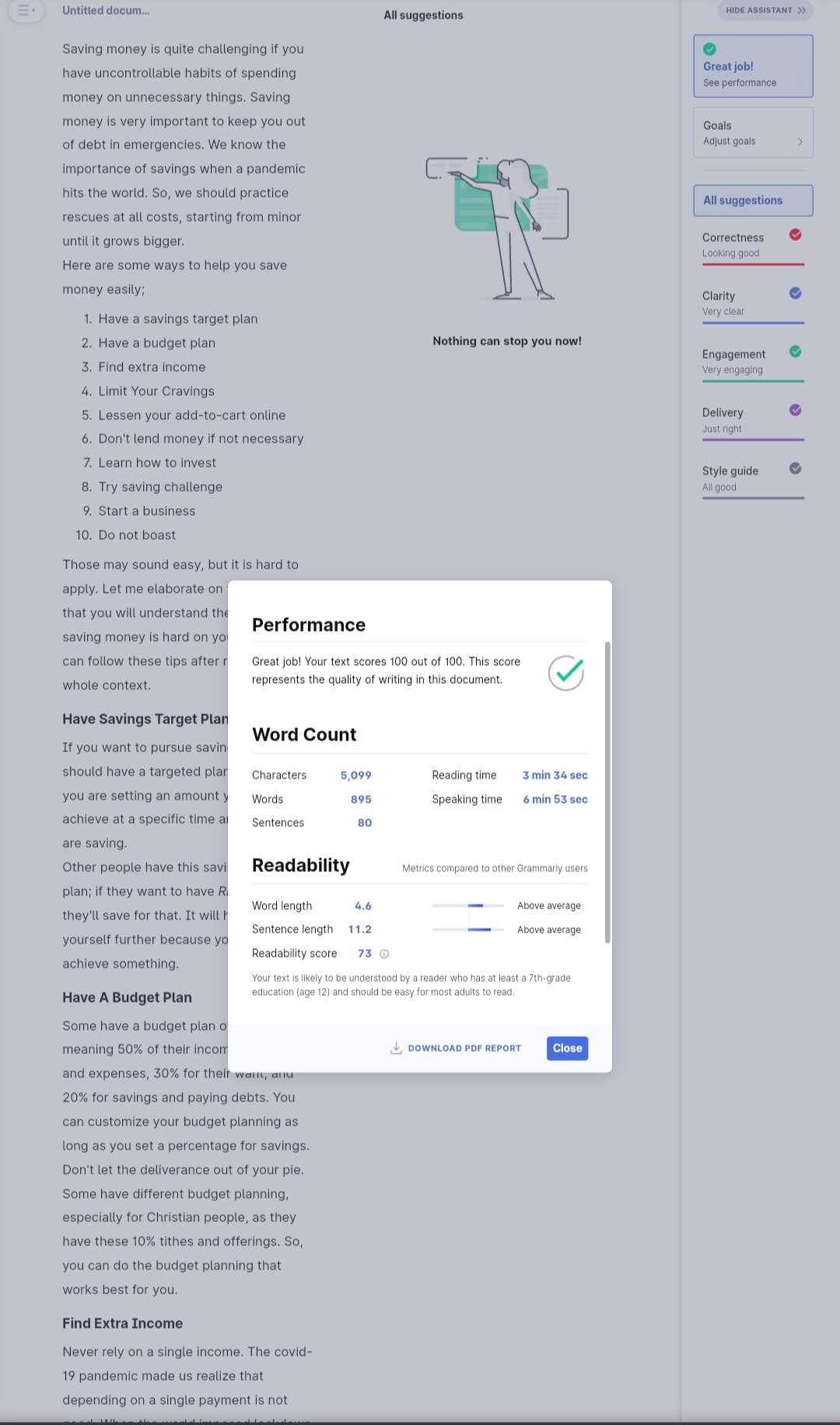Click the purple Delivery check icon
Image resolution: width=840 pixels, height=1425 pixels.
(x=795, y=410)
